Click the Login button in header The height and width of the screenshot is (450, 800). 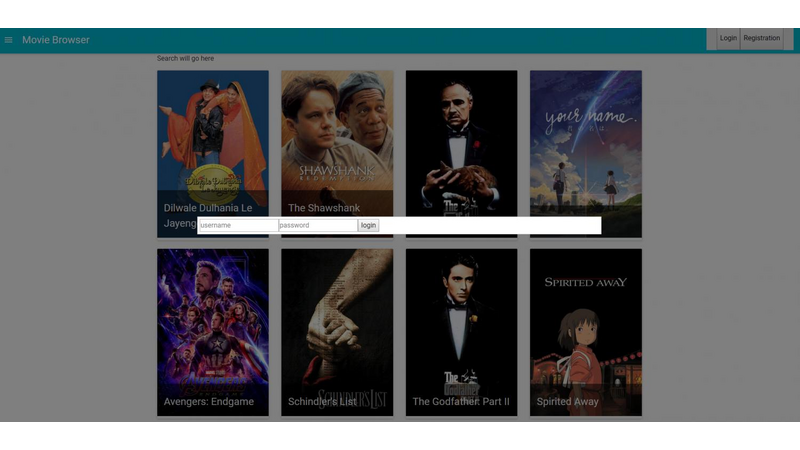coord(728,38)
